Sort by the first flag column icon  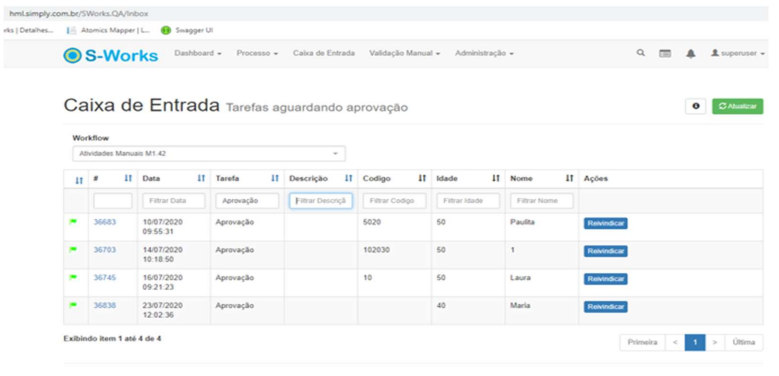coord(78,180)
